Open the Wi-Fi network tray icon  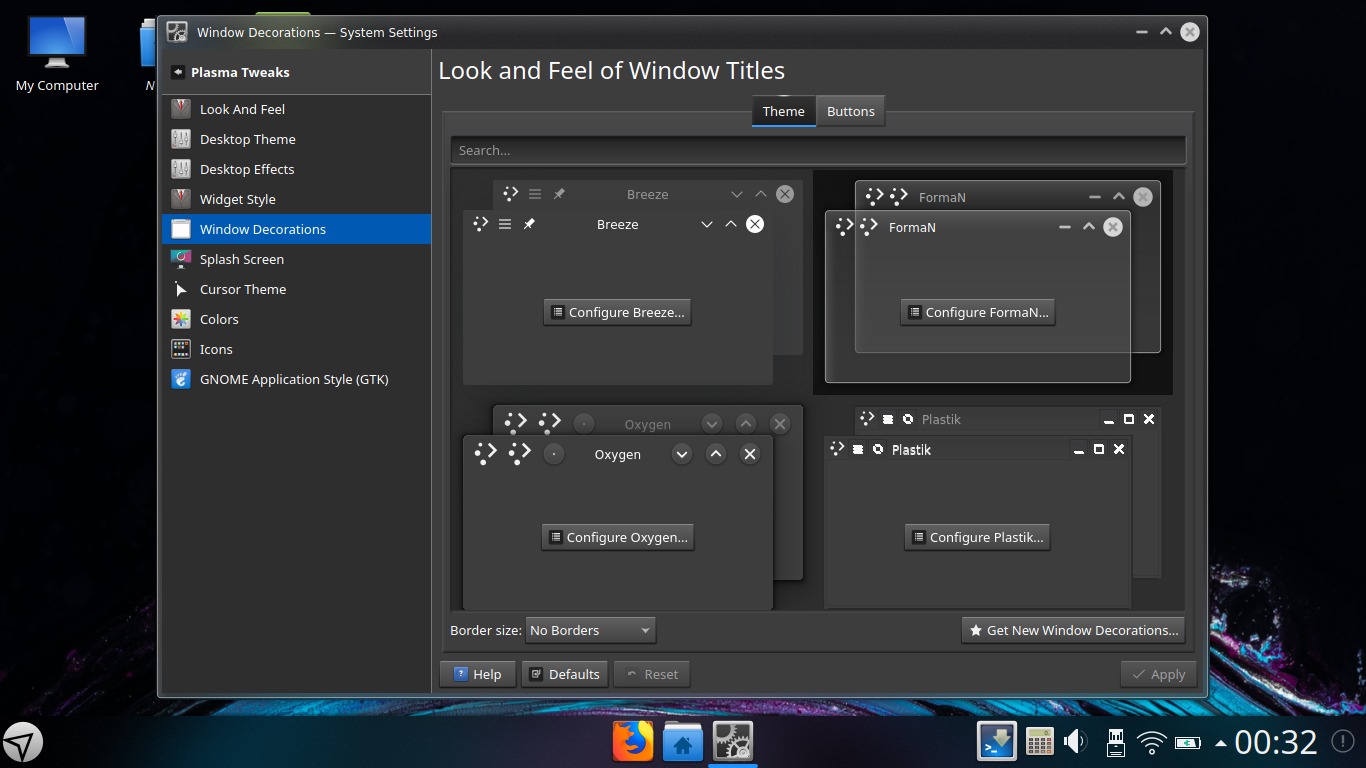[1152, 742]
